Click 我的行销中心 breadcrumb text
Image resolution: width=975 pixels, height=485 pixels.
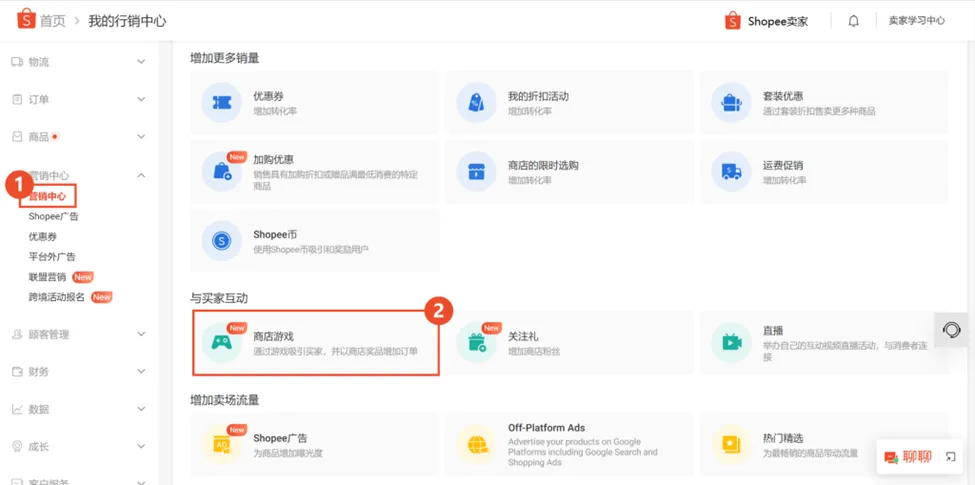(x=127, y=21)
